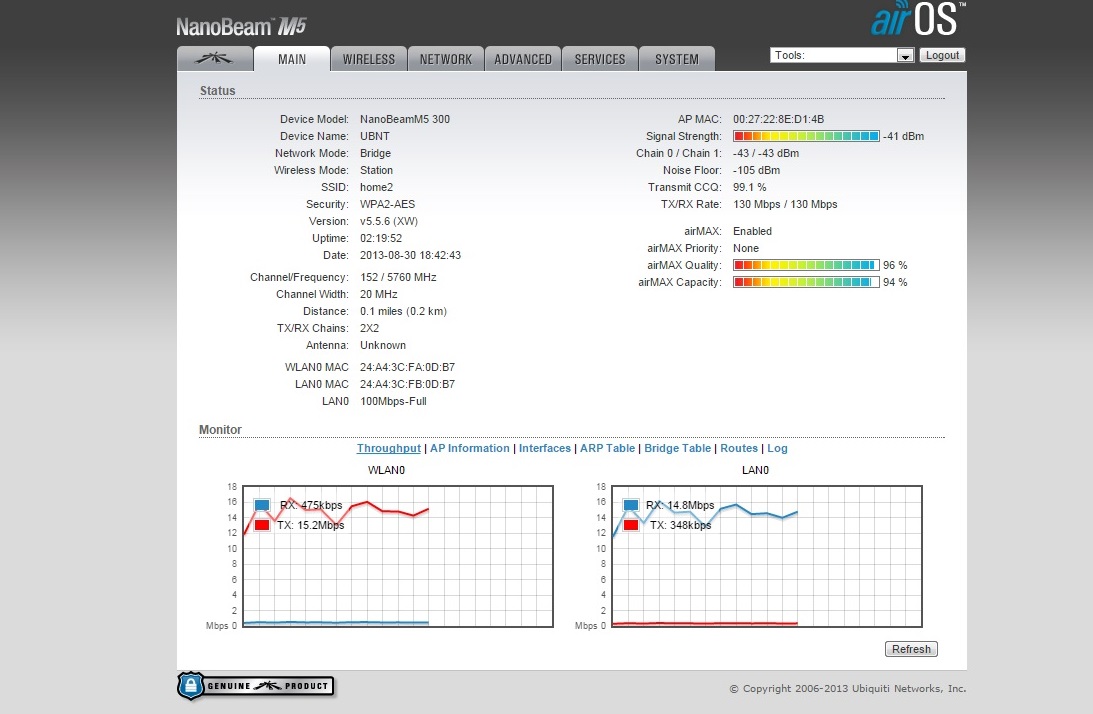Screen dimensions: 1093x714
Task: Click the red TX legend box in LAN0 graph
Action: 631,525
